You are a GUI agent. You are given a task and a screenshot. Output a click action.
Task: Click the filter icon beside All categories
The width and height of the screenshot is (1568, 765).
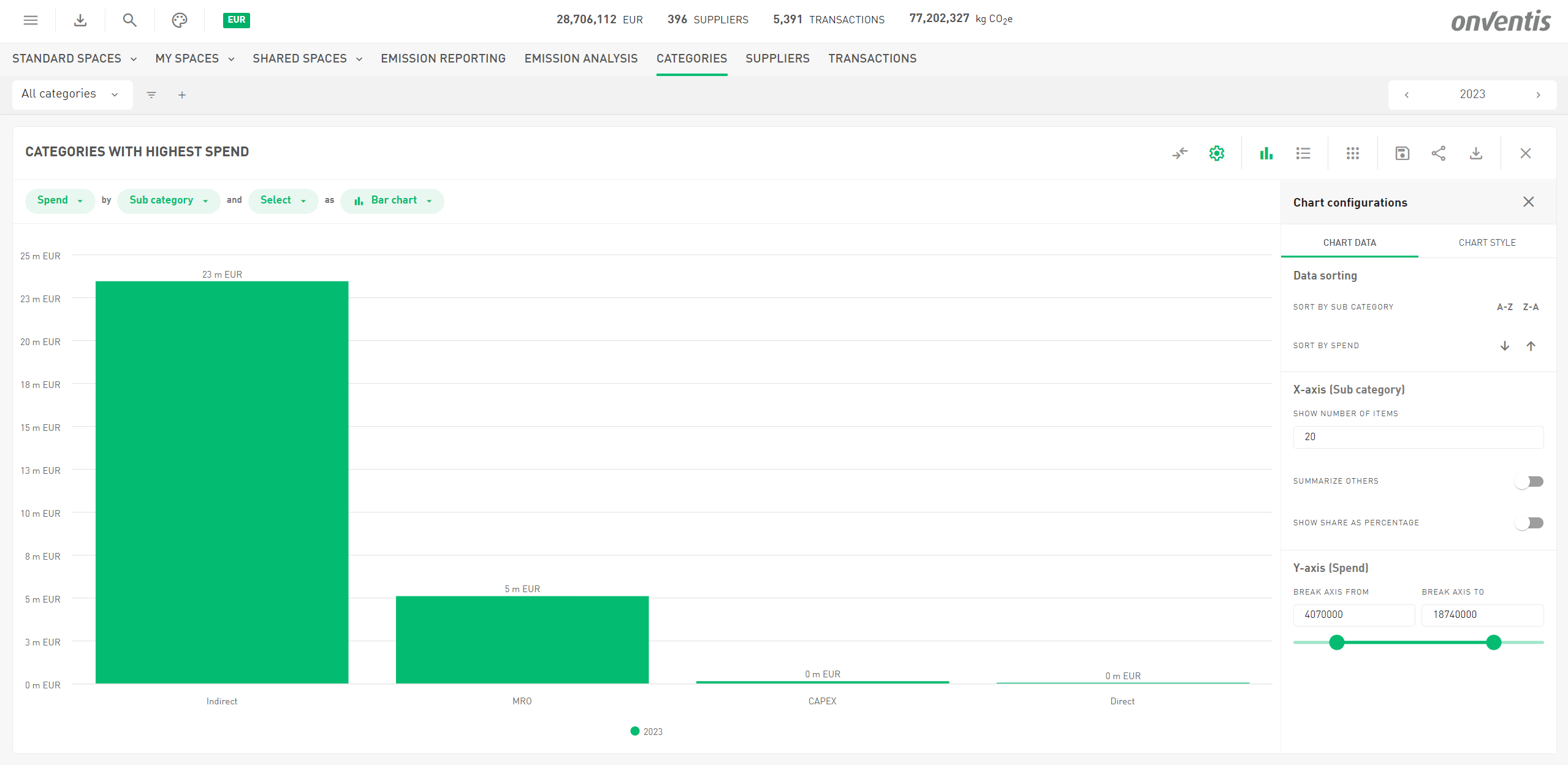tap(151, 95)
